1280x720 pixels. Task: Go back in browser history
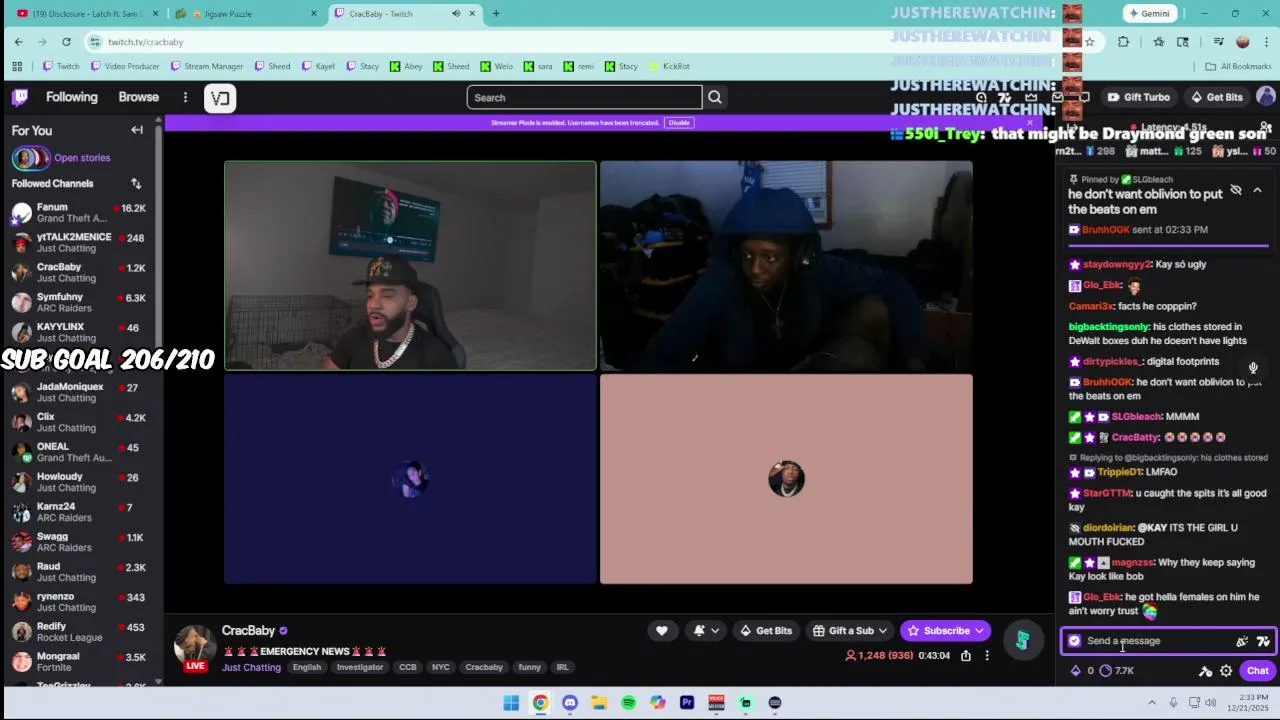(x=18, y=42)
